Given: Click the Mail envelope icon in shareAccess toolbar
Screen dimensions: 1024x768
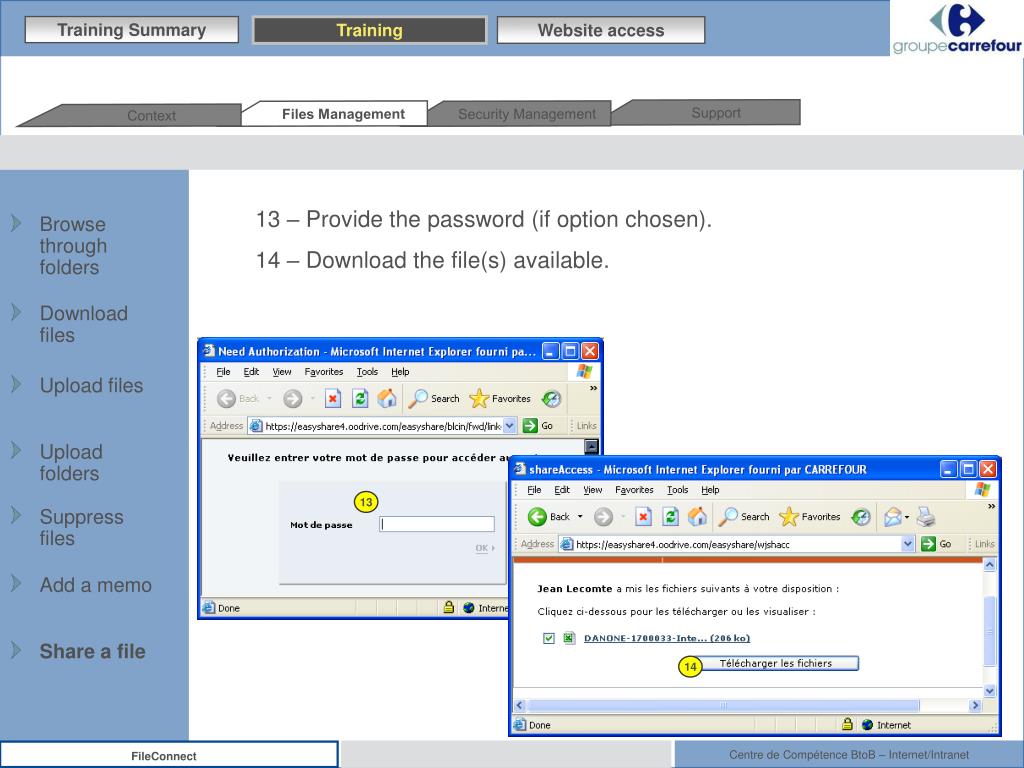Looking at the screenshot, I should point(892,517).
